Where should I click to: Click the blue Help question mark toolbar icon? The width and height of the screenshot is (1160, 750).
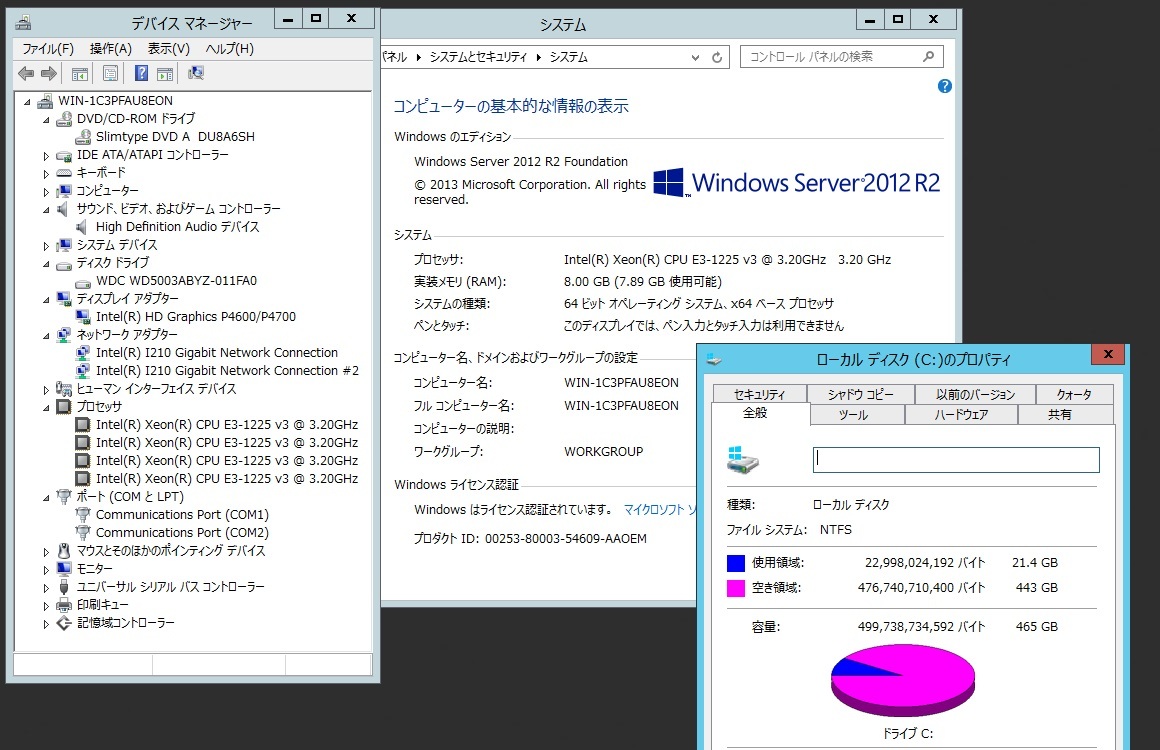pos(141,73)
